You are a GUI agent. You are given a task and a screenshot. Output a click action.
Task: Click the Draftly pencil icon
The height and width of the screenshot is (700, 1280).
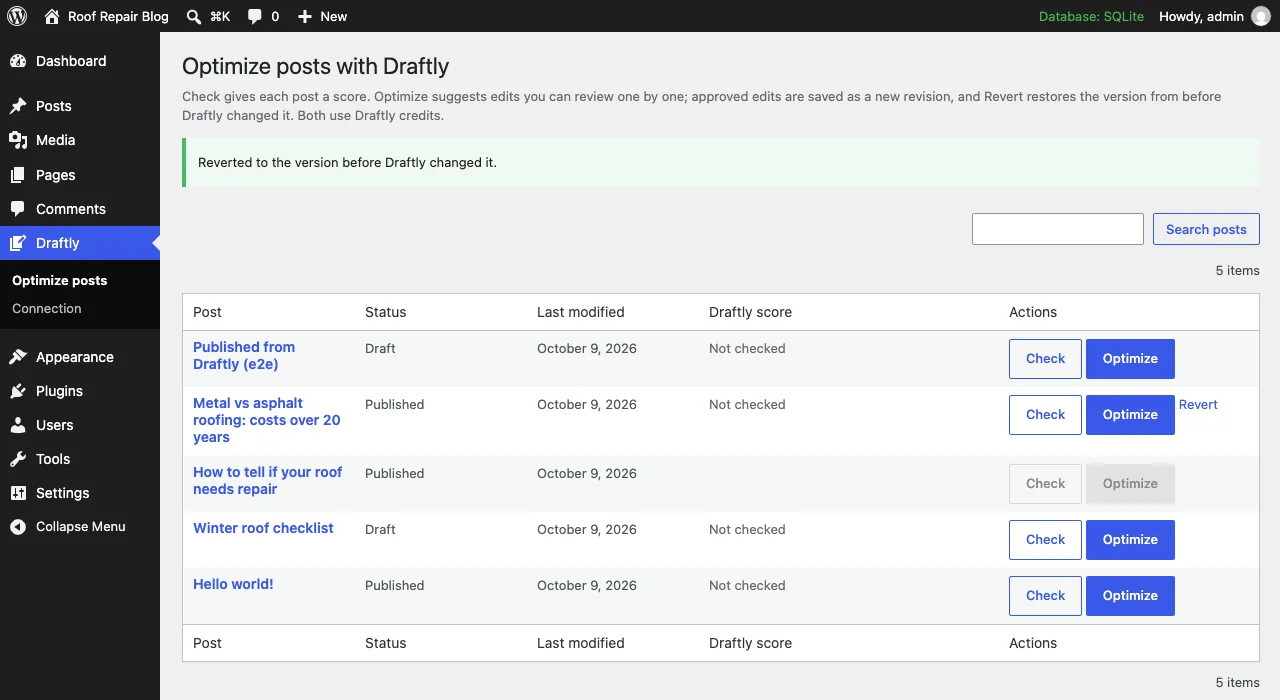pos(18,243)
